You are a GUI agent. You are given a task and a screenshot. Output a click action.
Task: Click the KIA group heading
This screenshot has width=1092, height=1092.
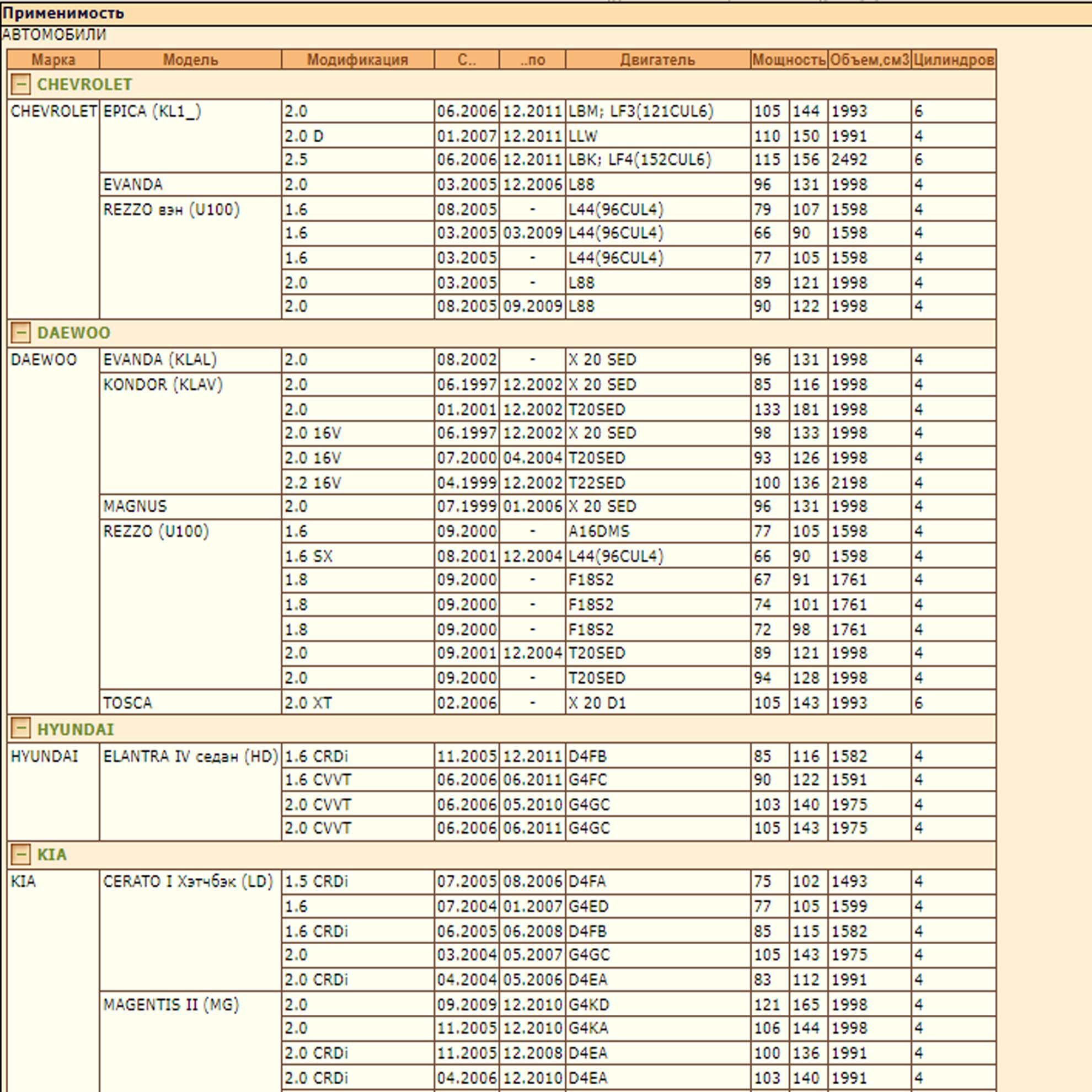click(51, 854)
